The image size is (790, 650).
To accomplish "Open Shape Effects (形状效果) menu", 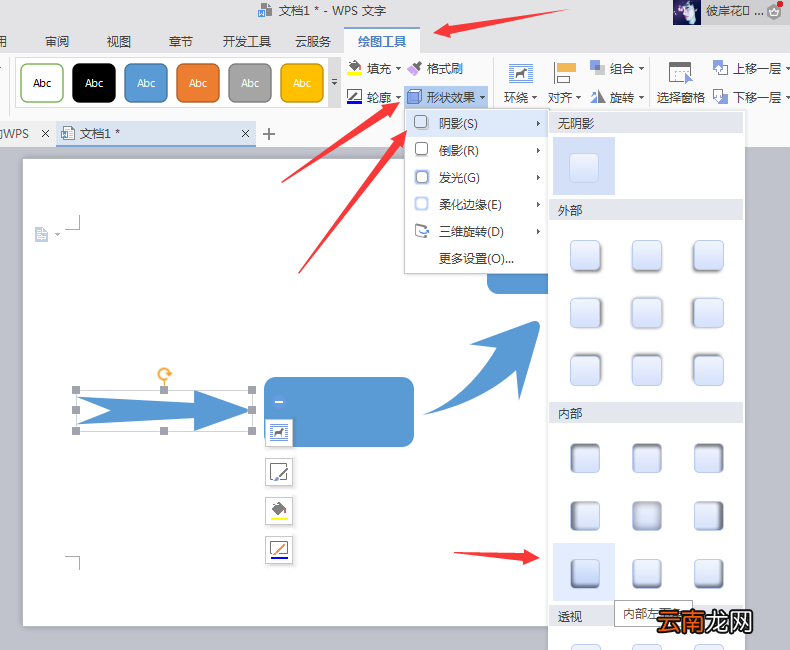I will point(446,97).
